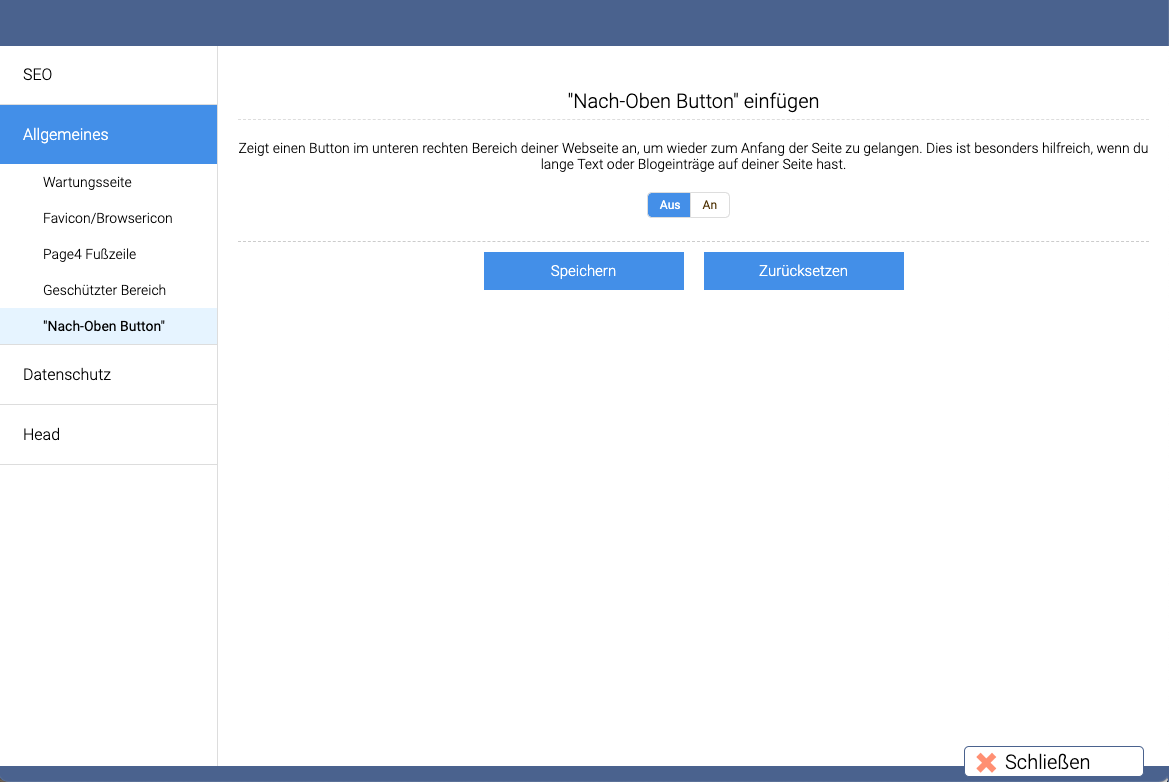Open Geschützter Bereich settings

(108, 290)
